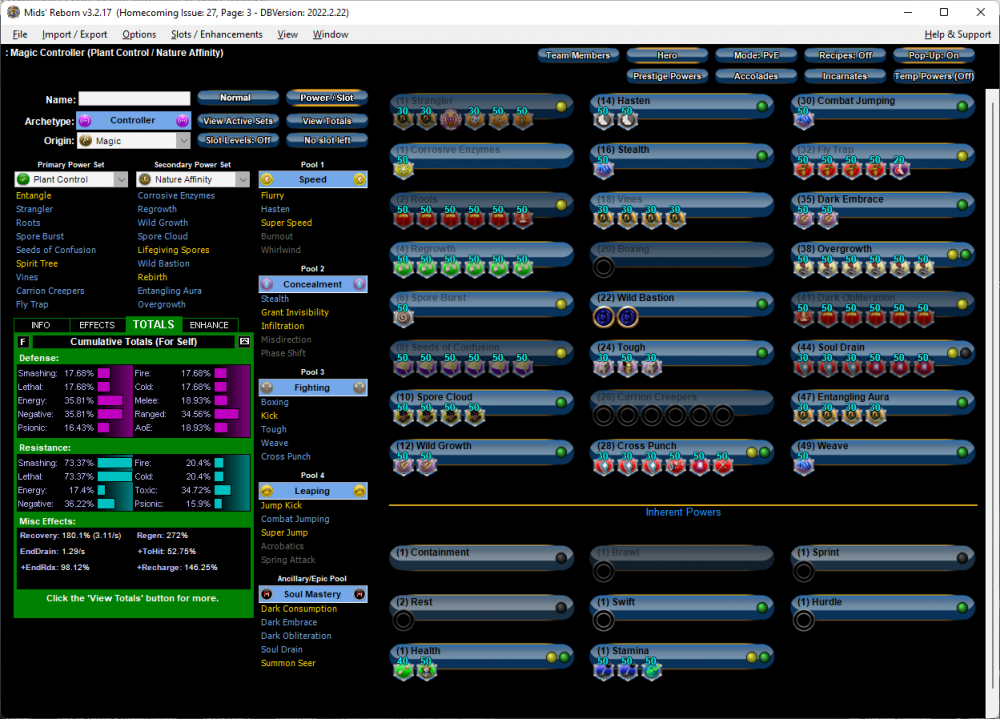Screen dimensions: 1000x719
Task: Click the first enhancement icon under Stamina
Action: (x=603, y=670)
